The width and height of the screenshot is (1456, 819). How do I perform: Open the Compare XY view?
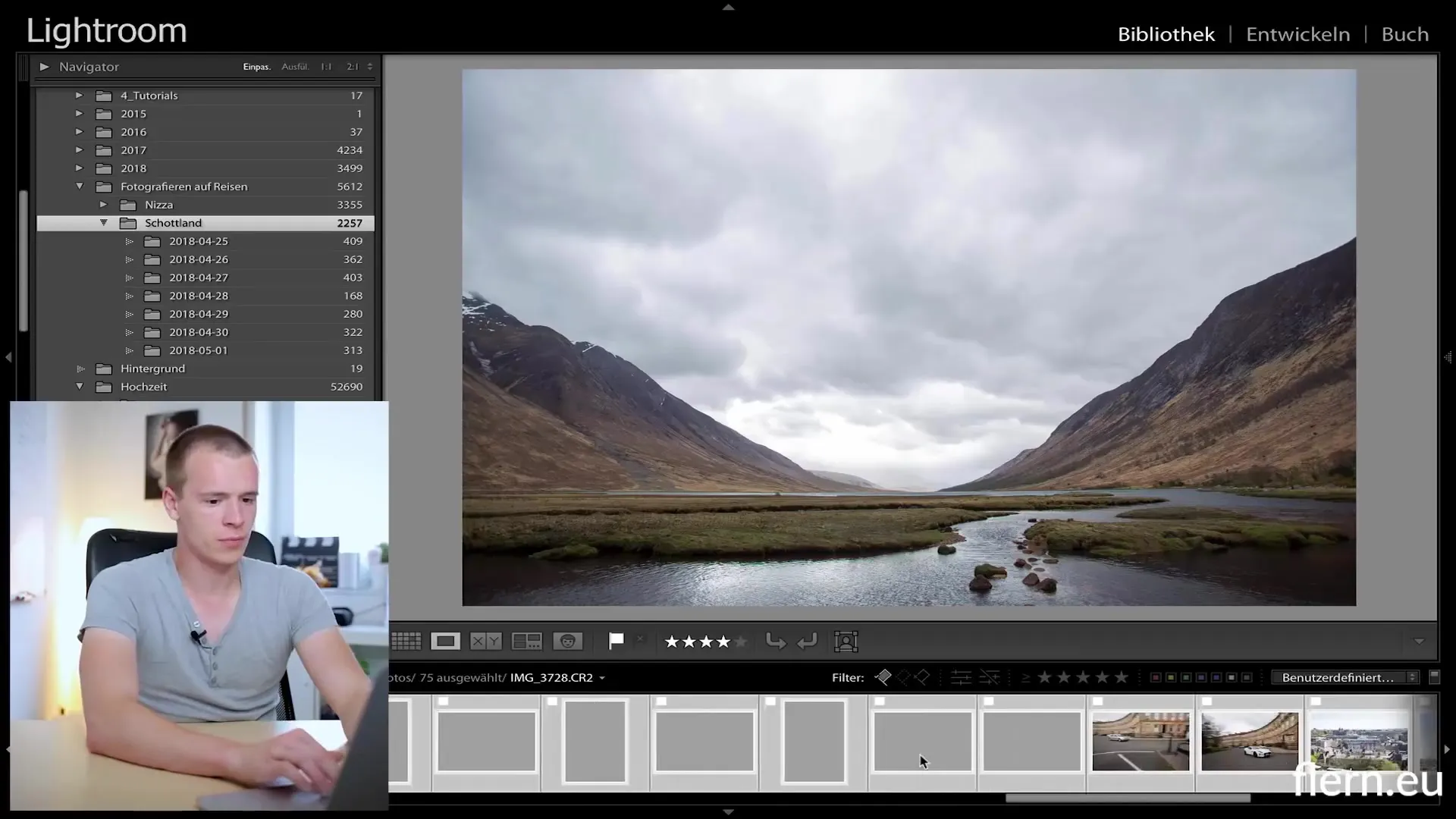click(x=485, y=642)
